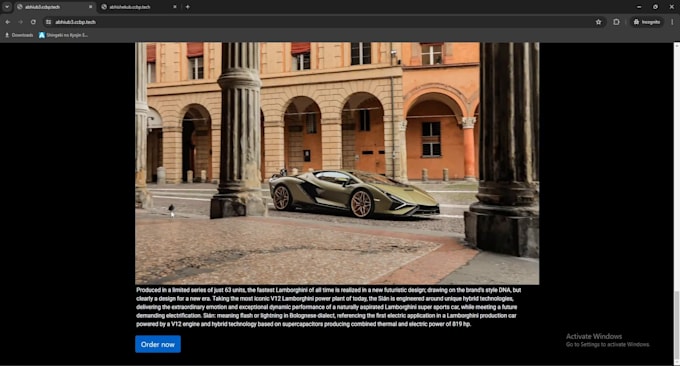This screenshot has height=366, width=680.
Task: Minimize the browser window
Action: coord(639,7)
